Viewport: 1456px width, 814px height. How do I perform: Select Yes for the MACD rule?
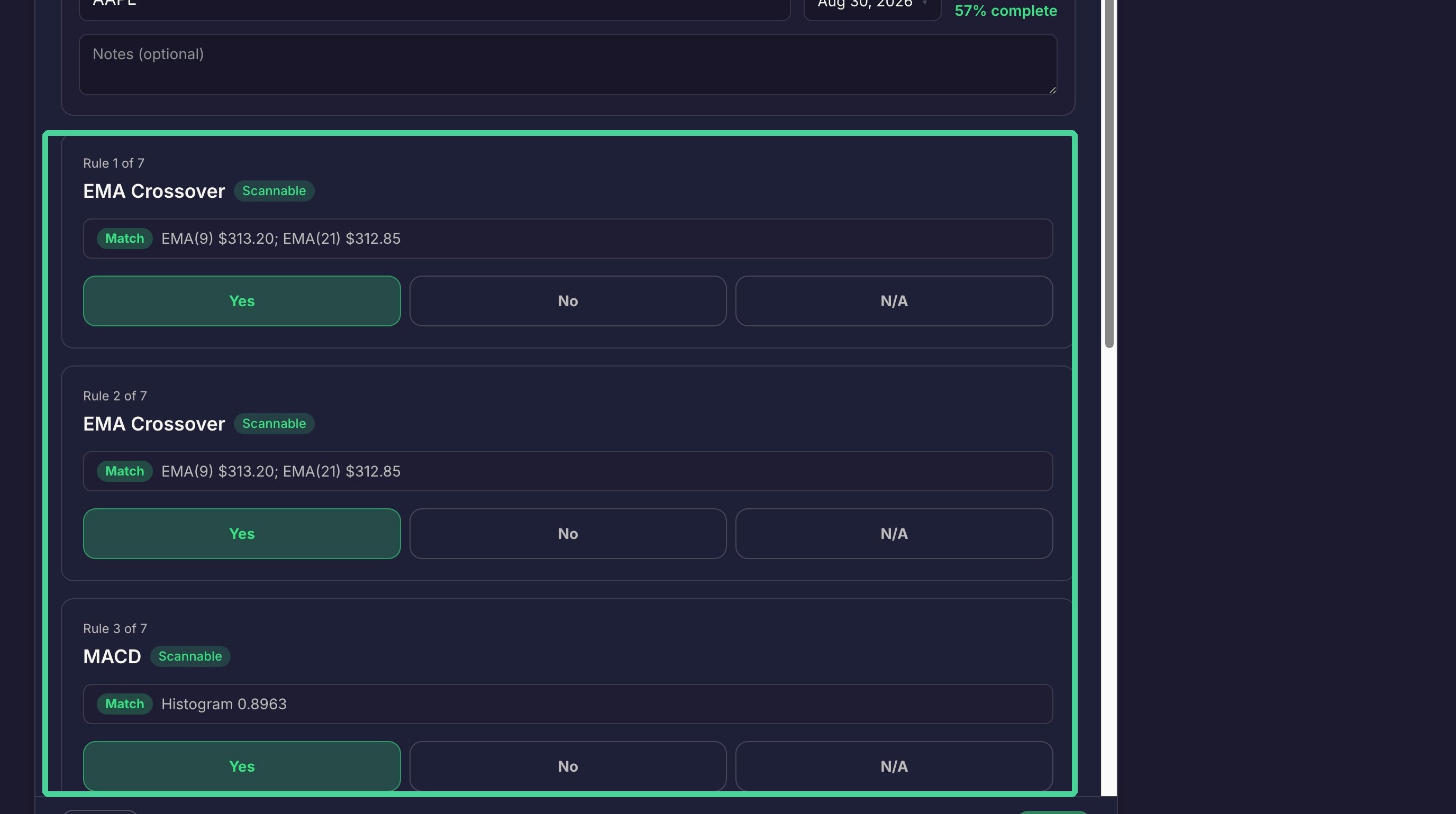pyautogui.click(x=241, y=766)
